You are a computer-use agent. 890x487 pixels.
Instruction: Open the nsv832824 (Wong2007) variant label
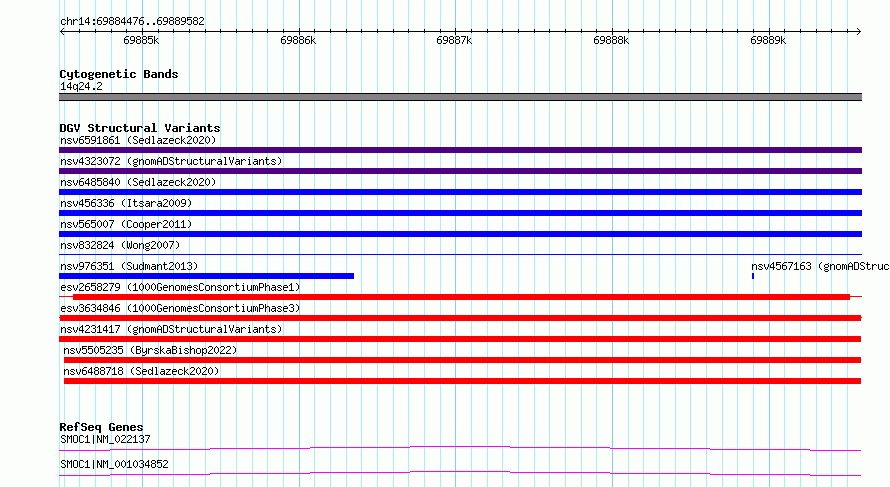pyautogui.click(x=120, y=245)
